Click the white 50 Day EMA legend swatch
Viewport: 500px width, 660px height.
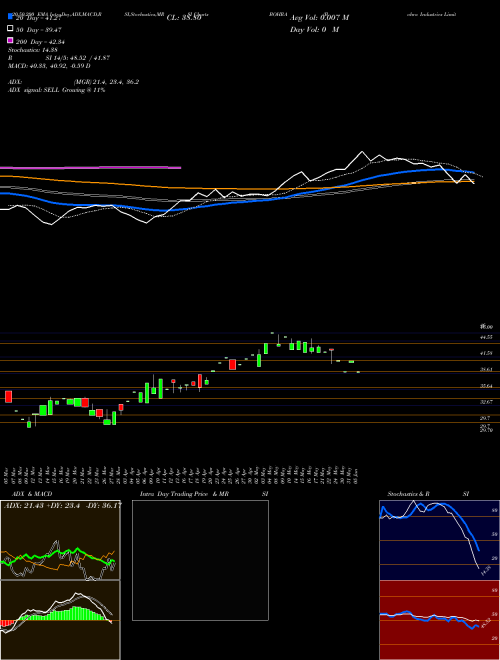click(x=10, y=29)
